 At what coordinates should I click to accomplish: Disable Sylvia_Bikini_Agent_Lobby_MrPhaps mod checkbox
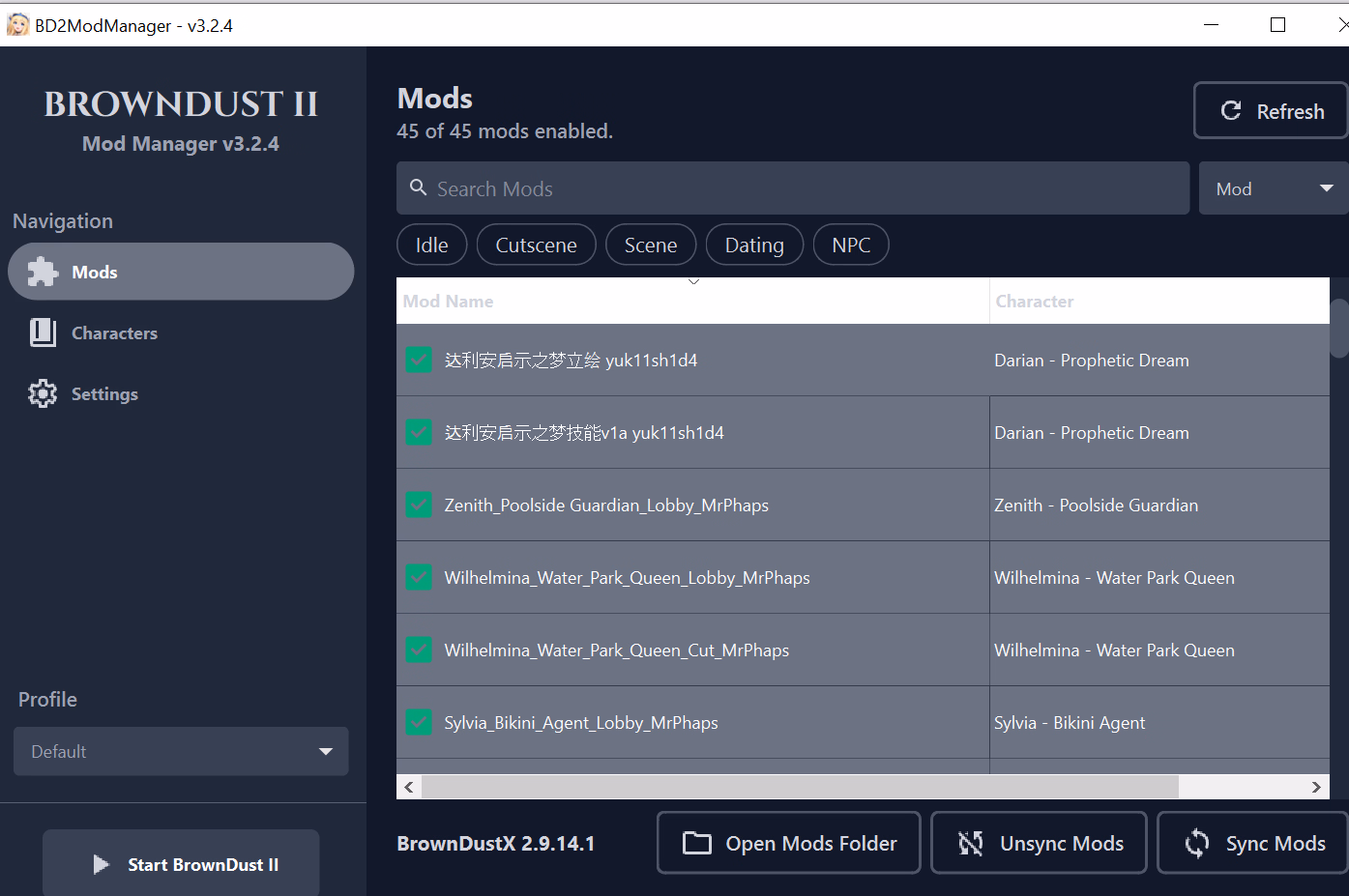click(419, 722)
